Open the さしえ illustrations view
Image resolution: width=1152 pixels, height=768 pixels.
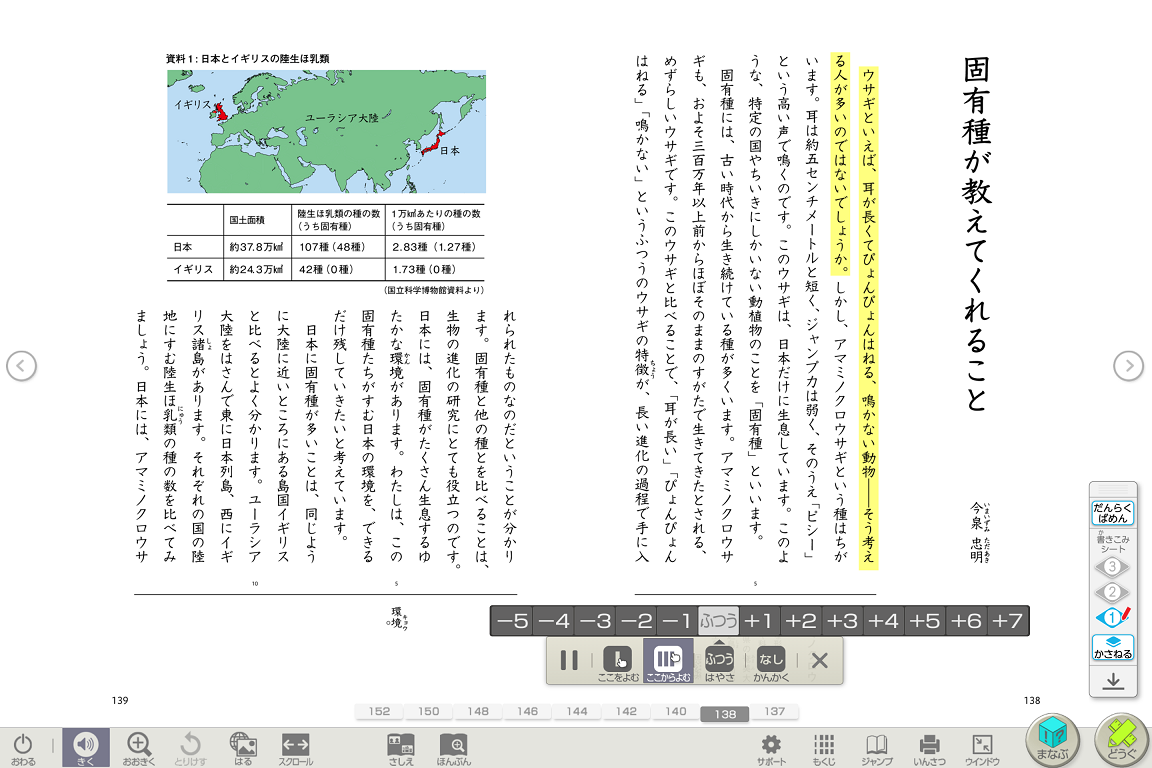pyautogui.click(x=401, y=748)
